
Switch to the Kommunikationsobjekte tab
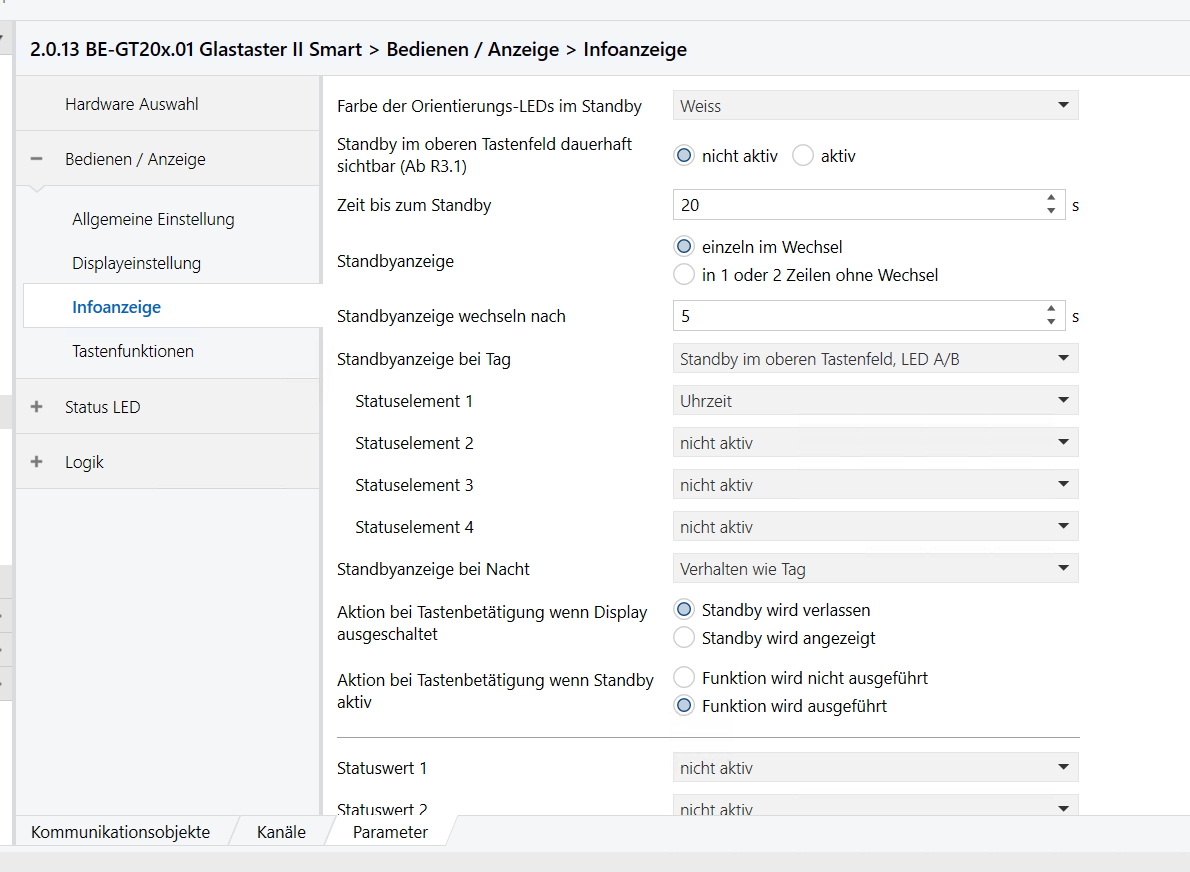[120, 832]
